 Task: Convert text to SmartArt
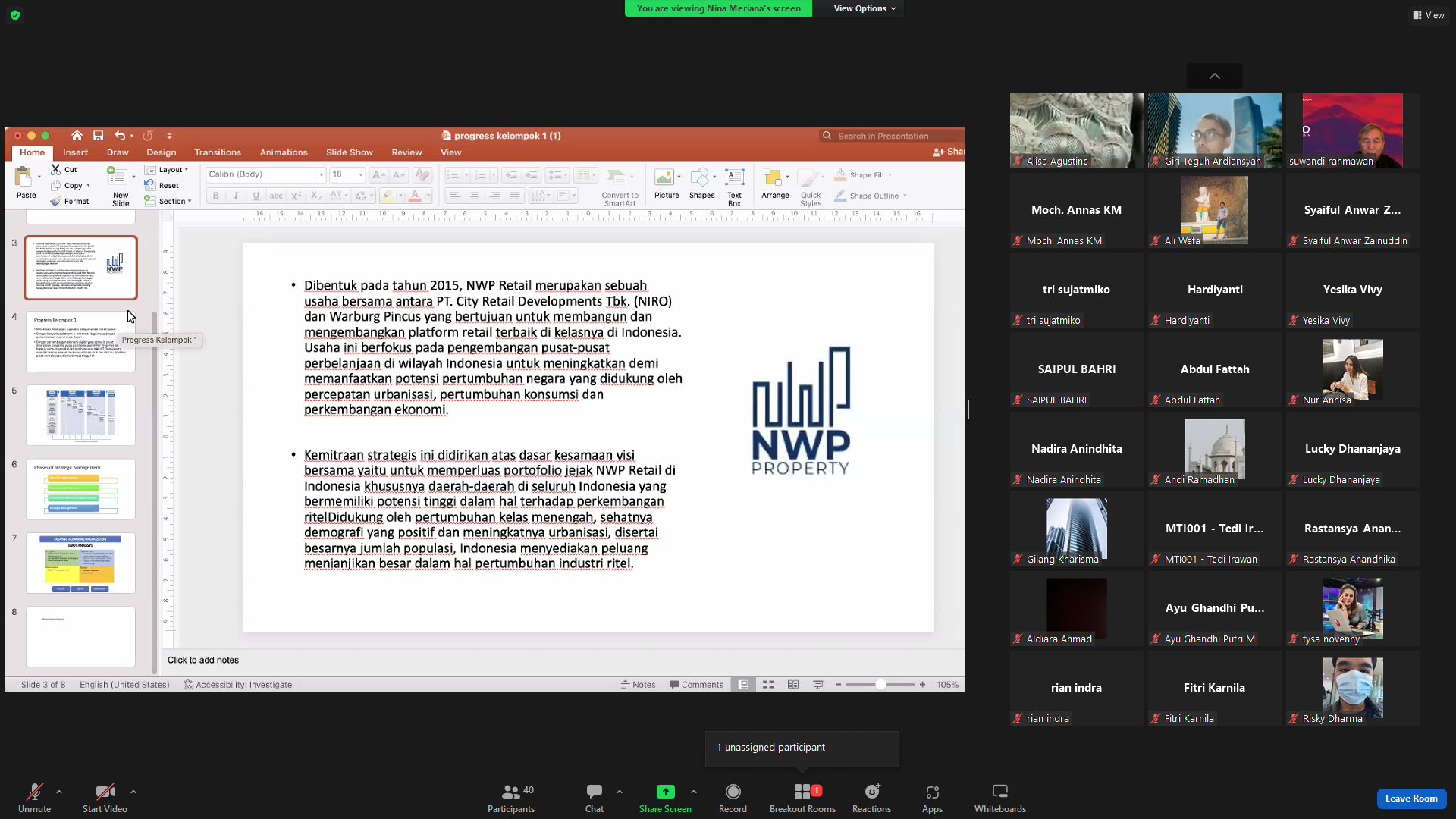pyautogui.click(x=620, y=187)
